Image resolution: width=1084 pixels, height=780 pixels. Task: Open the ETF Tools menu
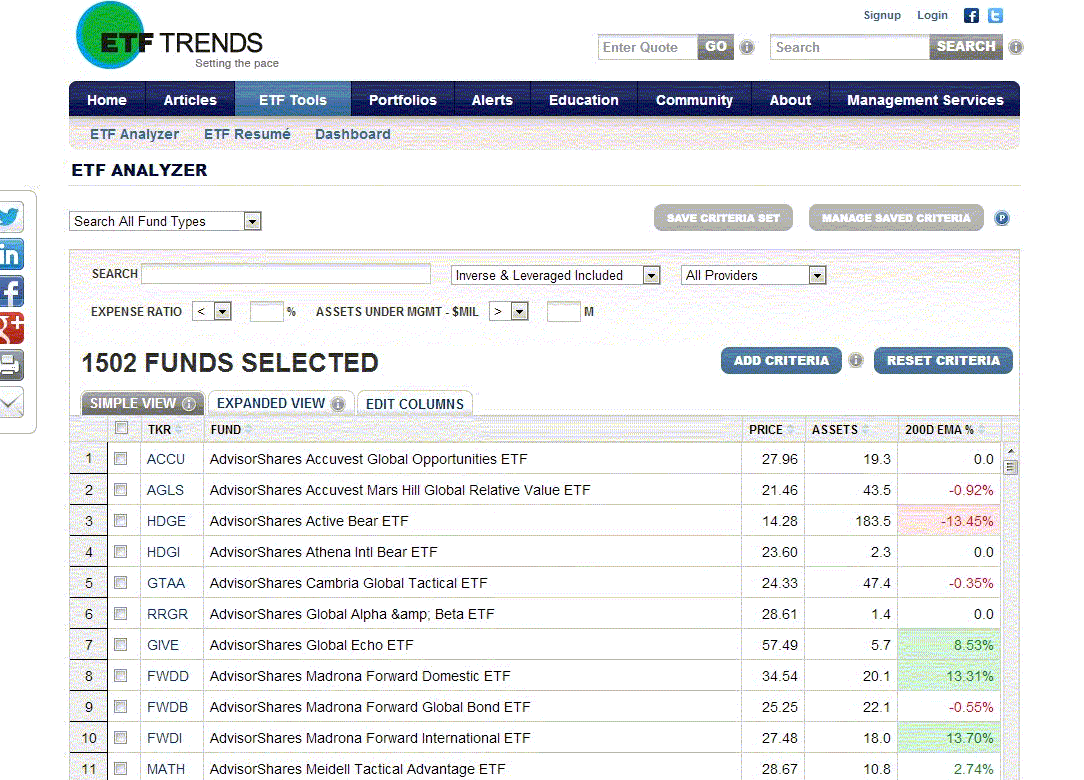pos(293,100)
